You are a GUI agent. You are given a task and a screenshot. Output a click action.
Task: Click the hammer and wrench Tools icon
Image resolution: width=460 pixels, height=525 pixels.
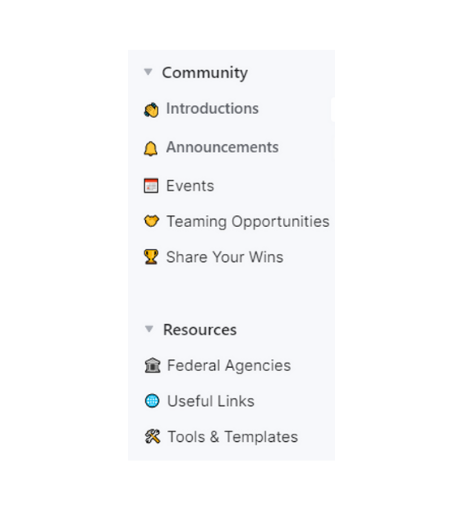point(153,437)
